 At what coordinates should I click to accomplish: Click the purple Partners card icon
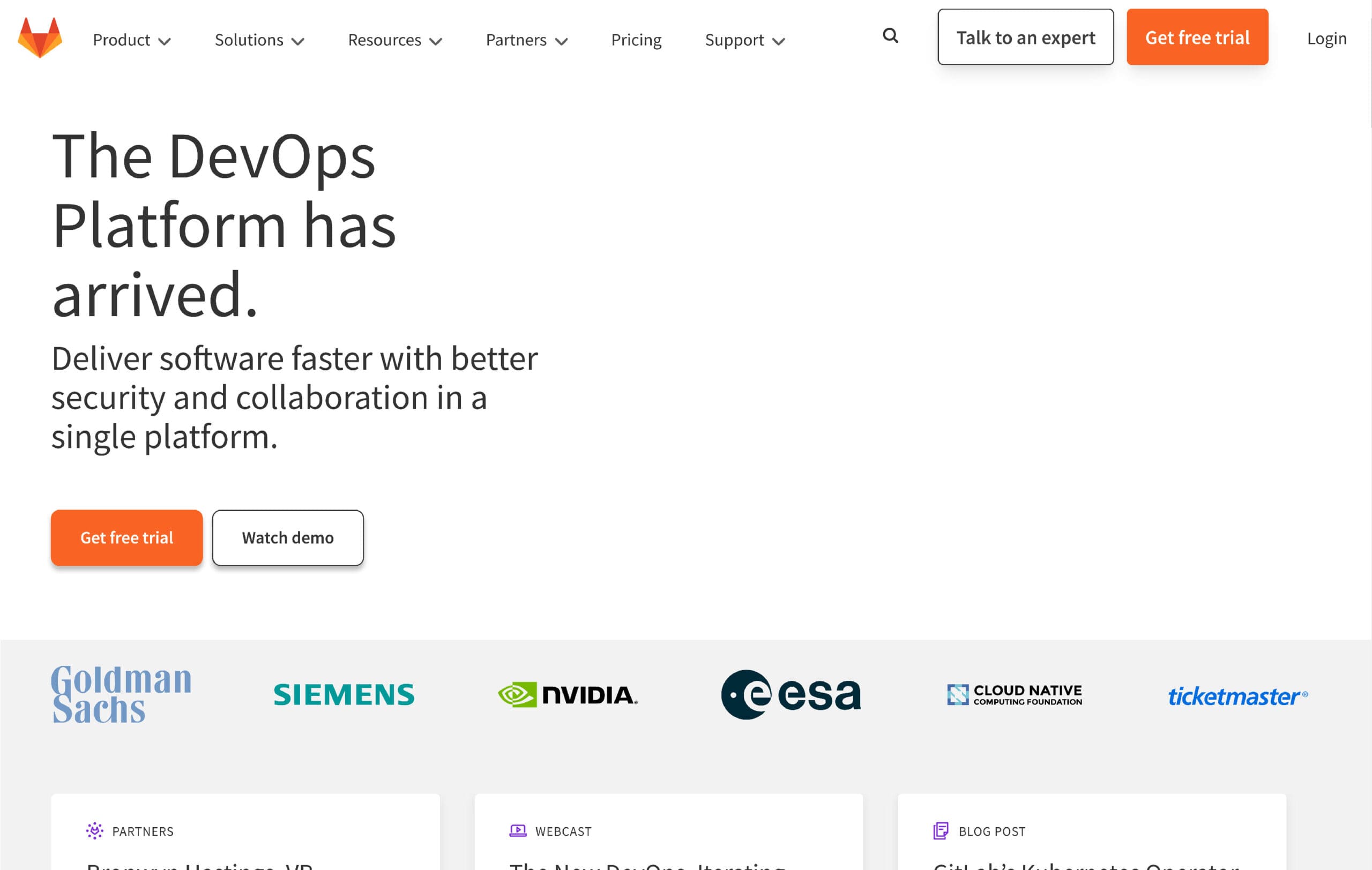[x=94, y=831]
